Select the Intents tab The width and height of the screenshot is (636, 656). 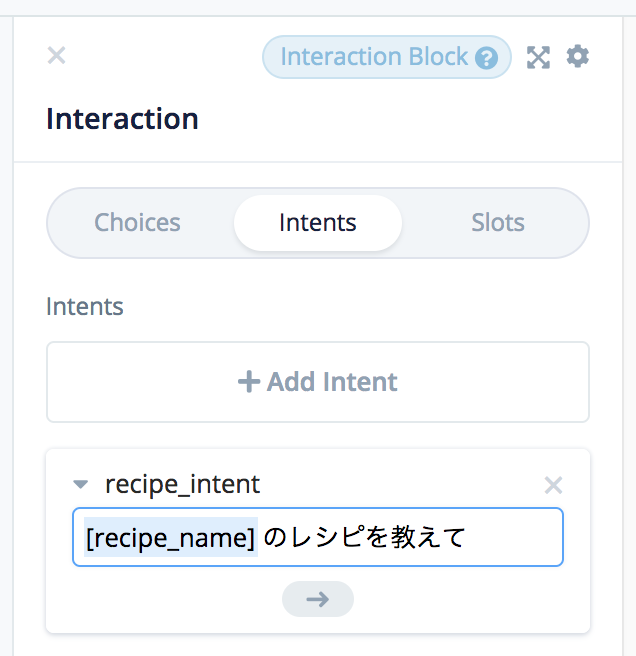(317, 223)
